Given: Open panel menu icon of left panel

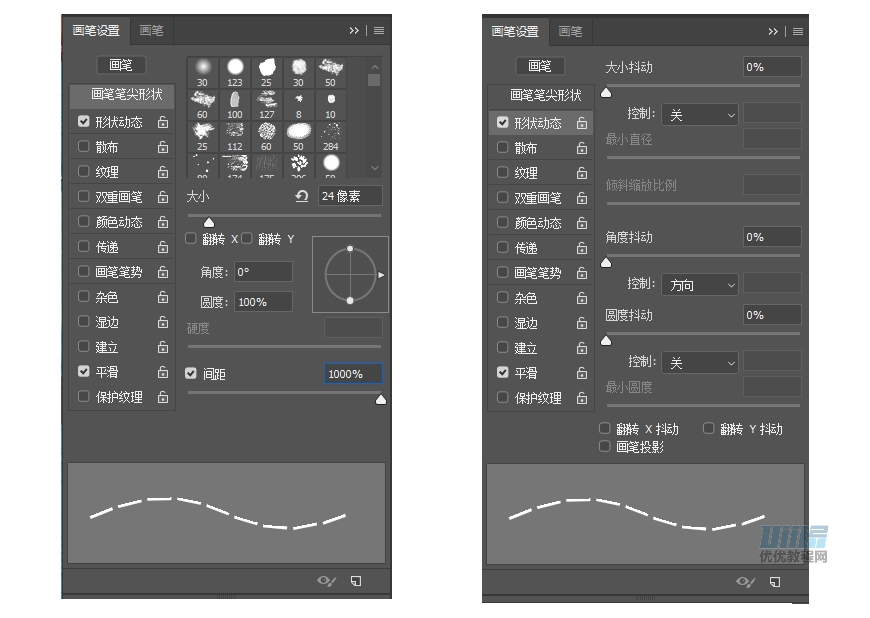Looking at the screenshot, I should click(379, 31).
